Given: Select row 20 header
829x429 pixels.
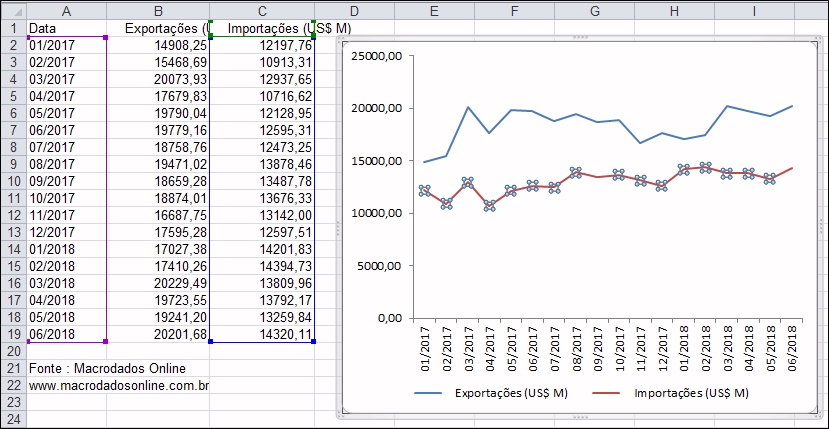Looking at the screenshot, I should [x=12, y=351].
